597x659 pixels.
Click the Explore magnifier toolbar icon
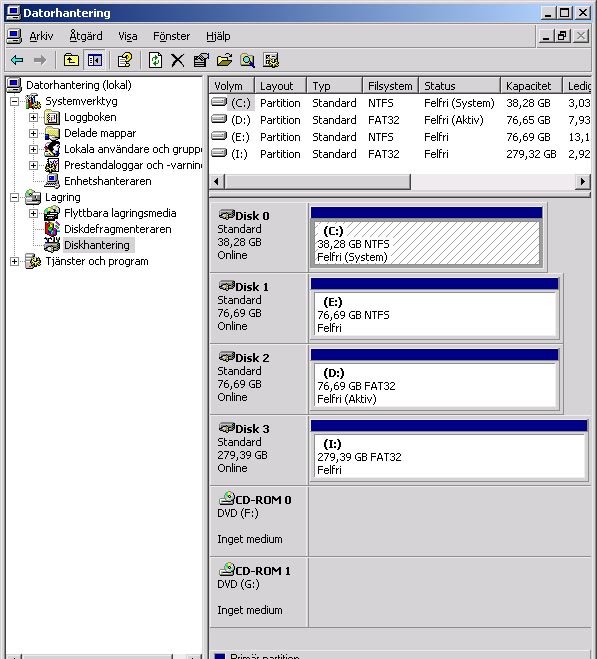pos(247,60)
